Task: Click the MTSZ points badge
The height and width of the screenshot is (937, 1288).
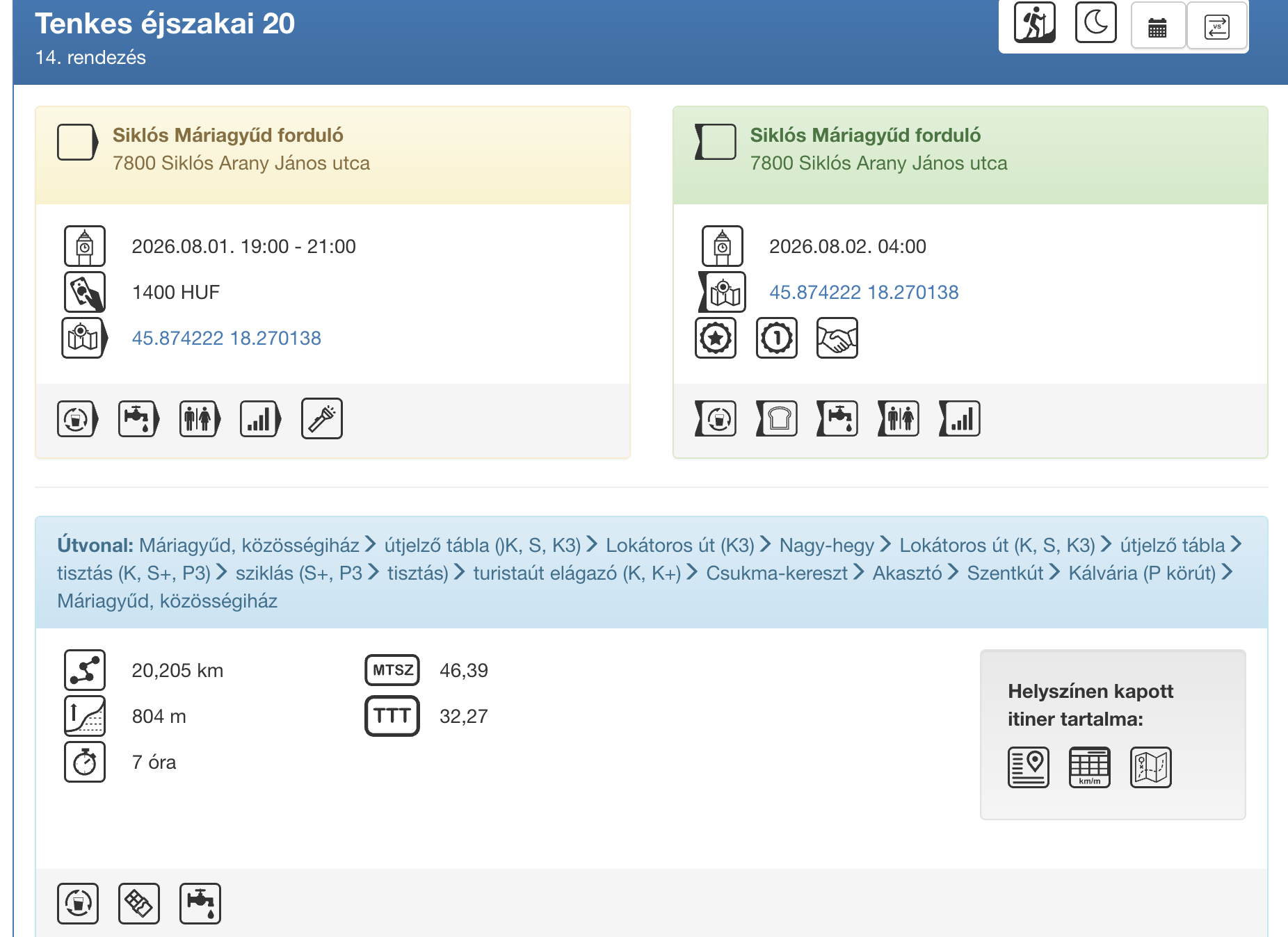Action: pos(392,670)
